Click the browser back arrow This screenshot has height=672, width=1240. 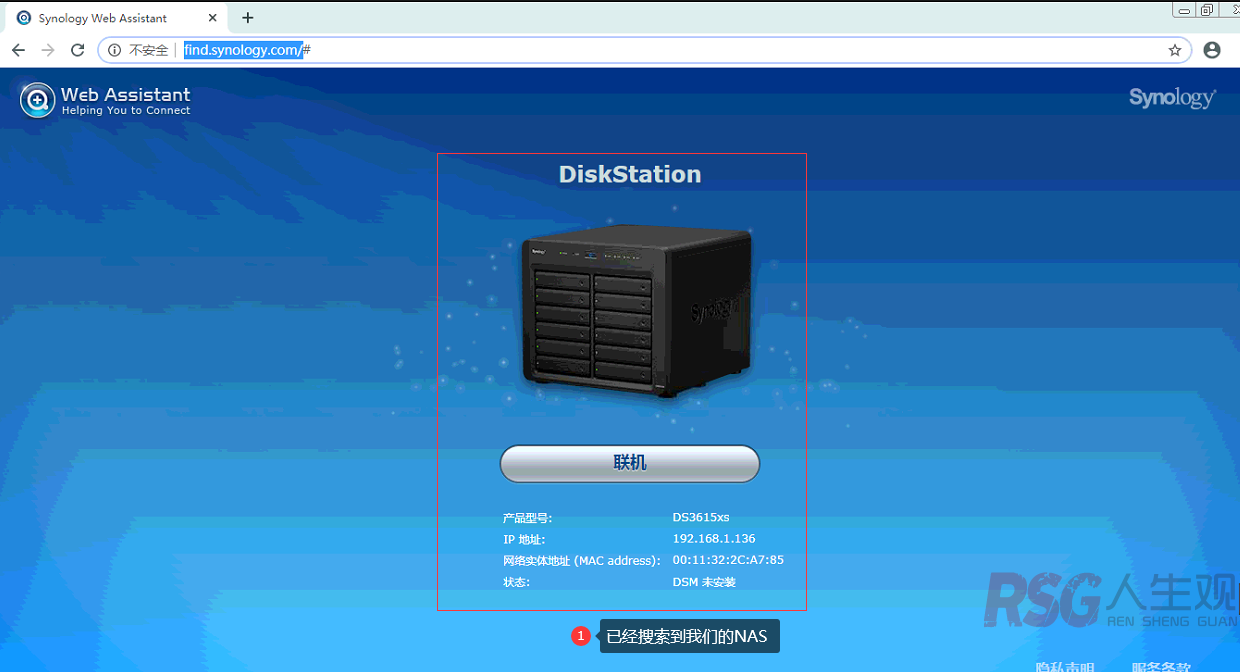pos(18,50)
